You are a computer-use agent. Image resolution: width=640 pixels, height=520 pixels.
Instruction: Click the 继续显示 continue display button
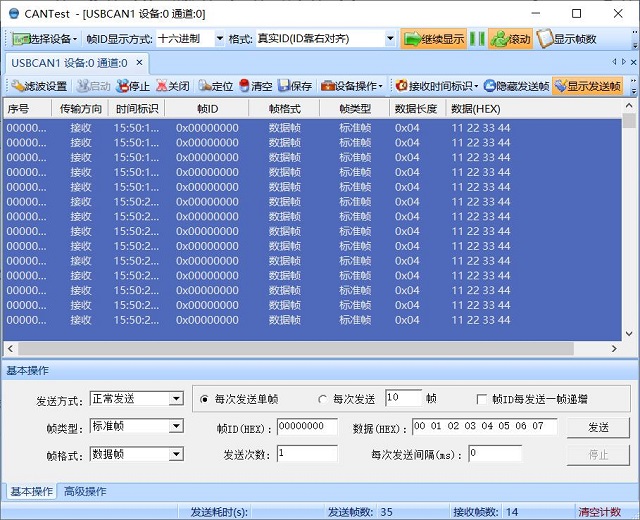(433, 39)
